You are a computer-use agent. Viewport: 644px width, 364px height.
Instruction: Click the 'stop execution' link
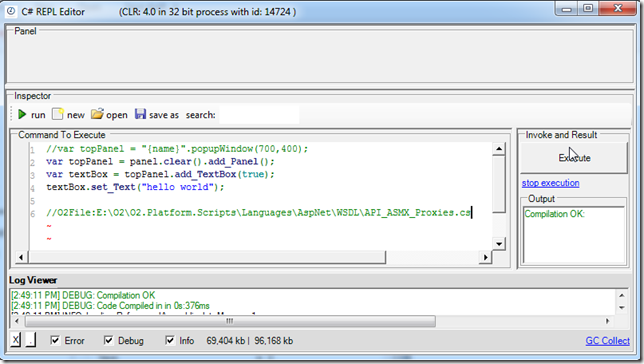[x=550, y=183]
